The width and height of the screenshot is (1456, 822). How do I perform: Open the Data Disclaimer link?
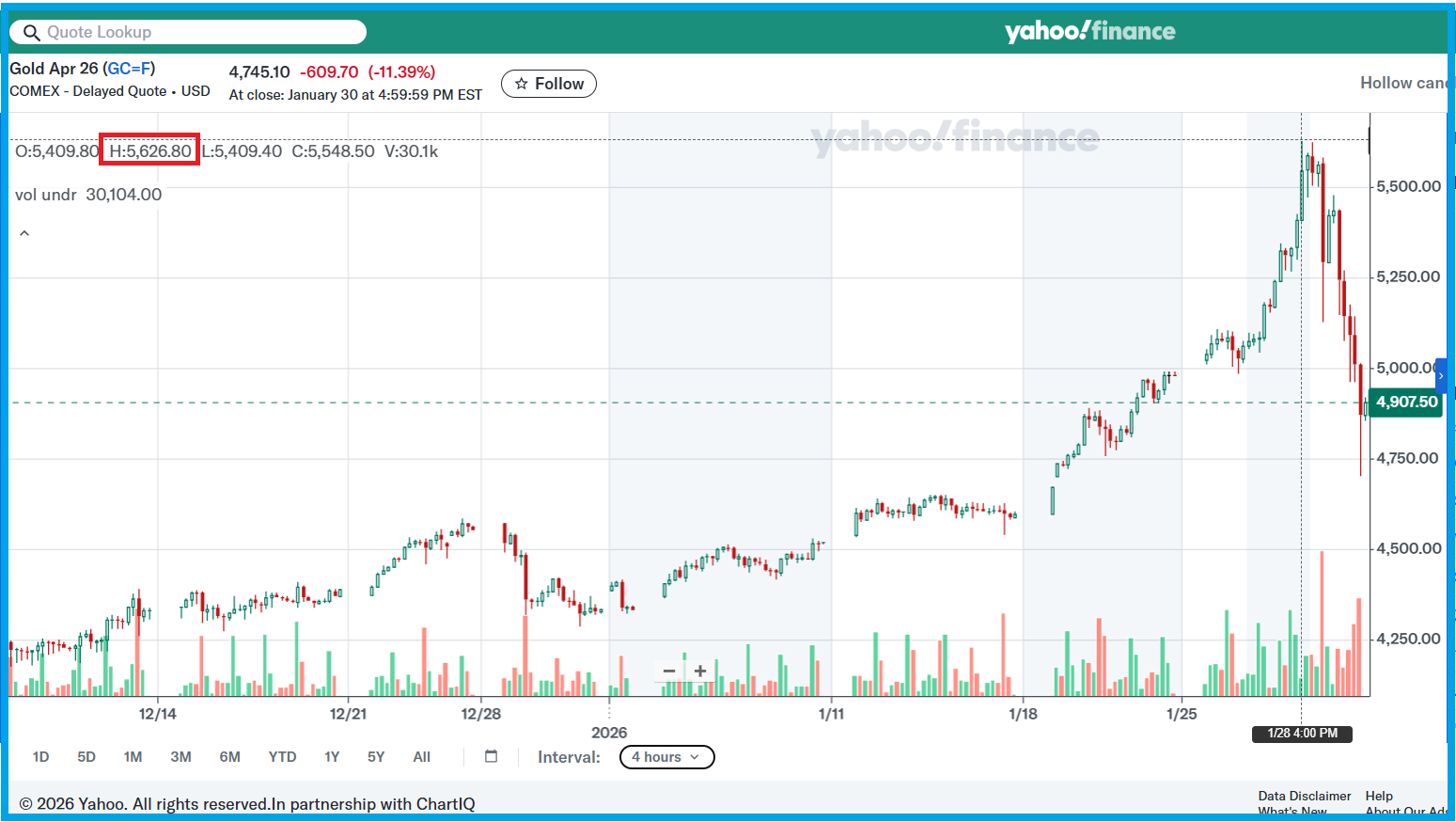[1304, 796]
